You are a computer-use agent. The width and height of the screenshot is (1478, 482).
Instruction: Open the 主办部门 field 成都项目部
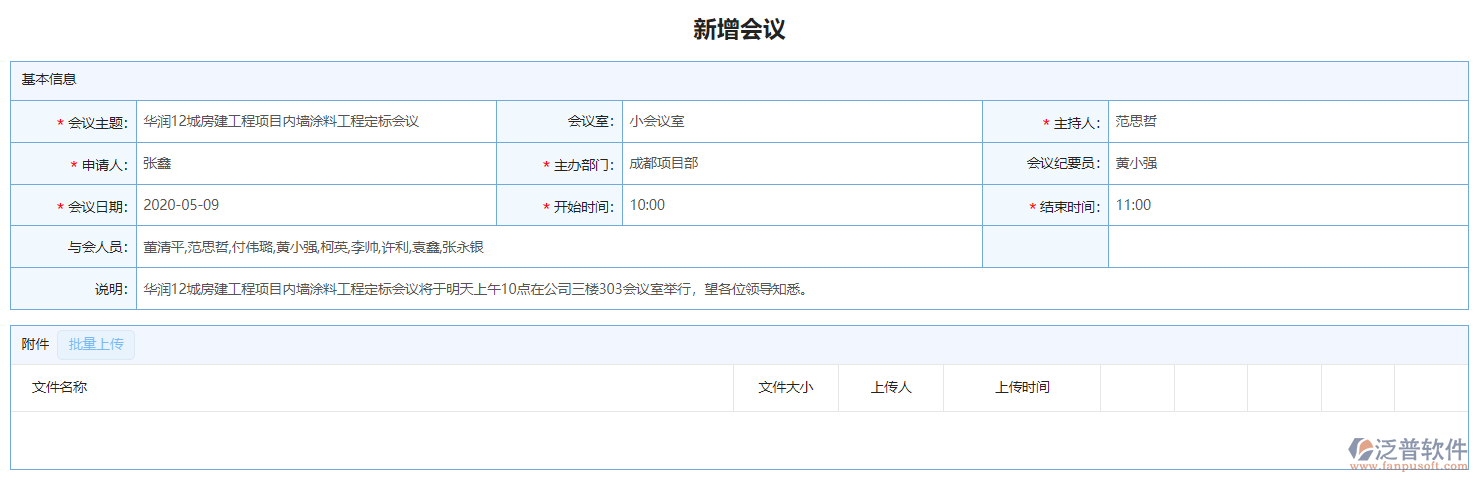[802, 163]
